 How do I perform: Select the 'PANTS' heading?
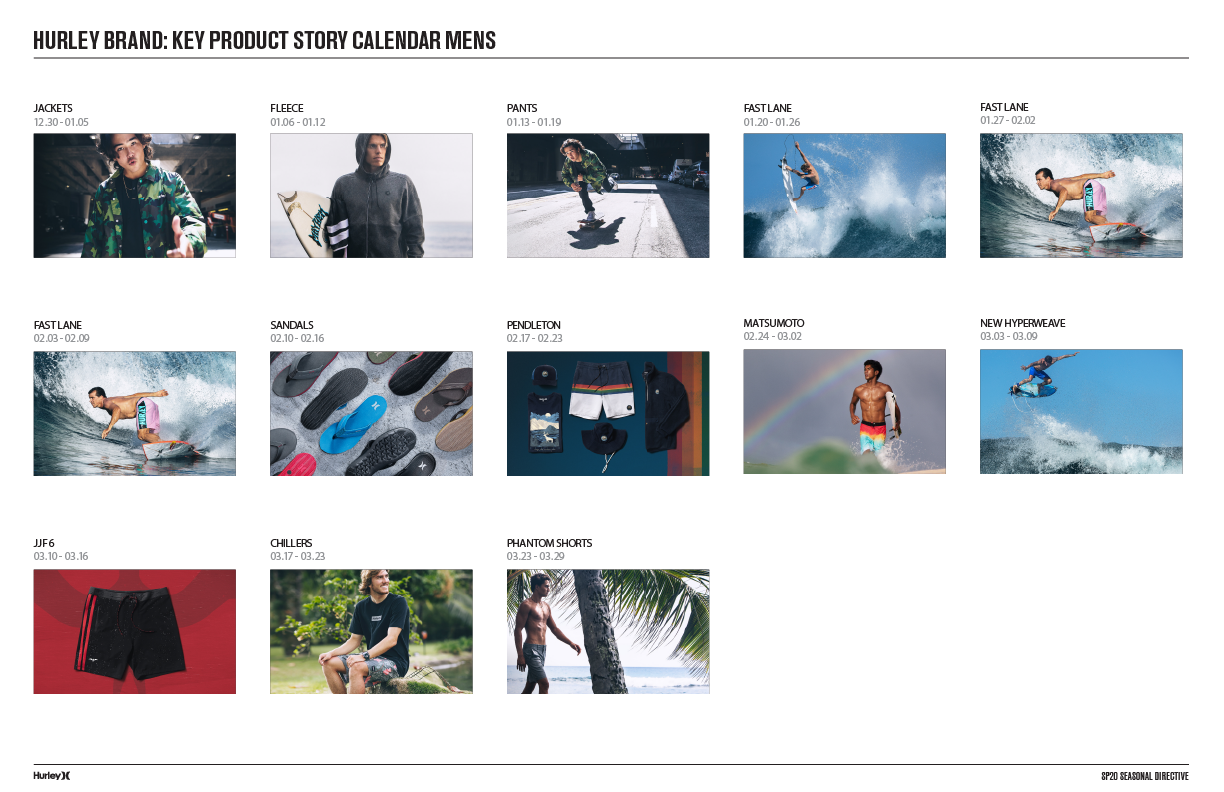click(524, 108)
